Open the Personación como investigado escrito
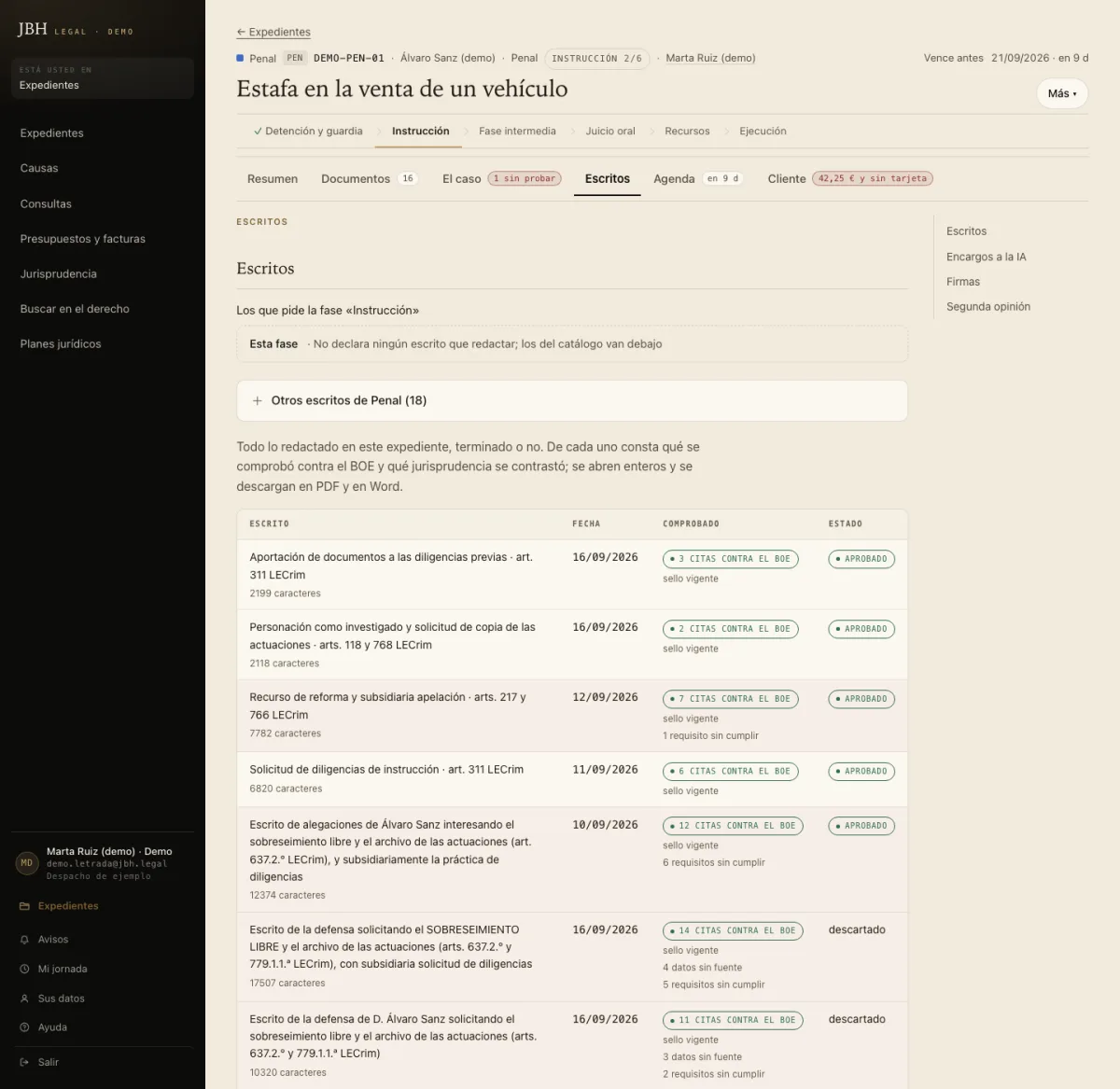1120x1089 pixels. click(392, 635)
